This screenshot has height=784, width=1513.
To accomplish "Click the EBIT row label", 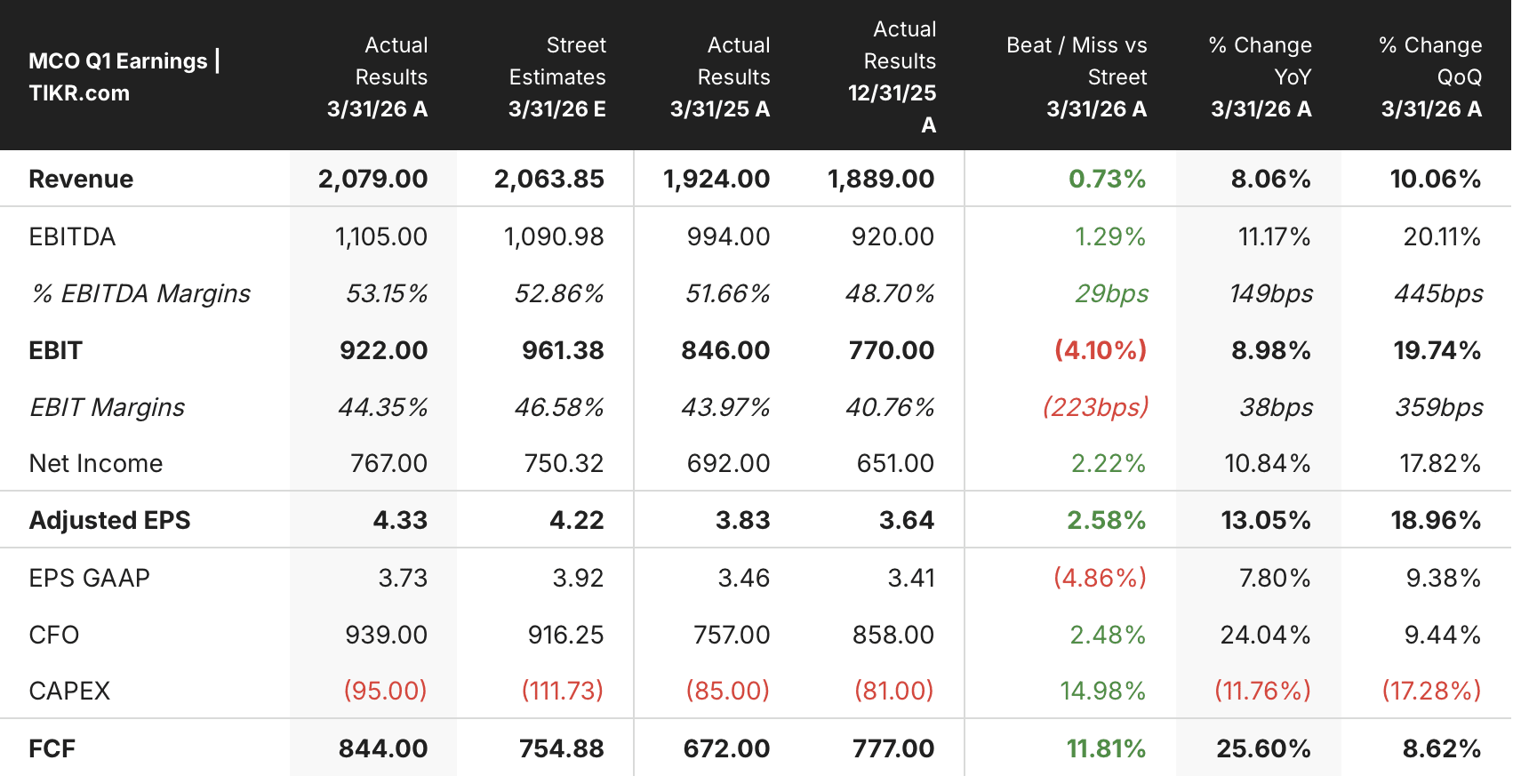I will coord(55,350).
